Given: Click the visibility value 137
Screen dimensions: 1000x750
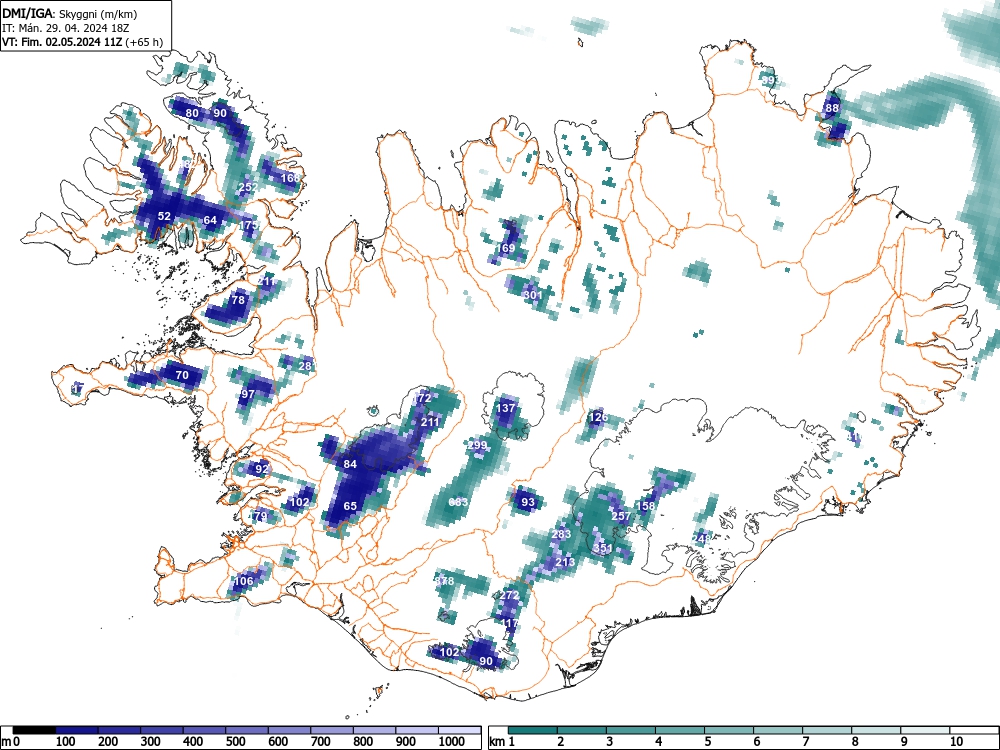Looking at the screenshot, I should coord(506,408).
